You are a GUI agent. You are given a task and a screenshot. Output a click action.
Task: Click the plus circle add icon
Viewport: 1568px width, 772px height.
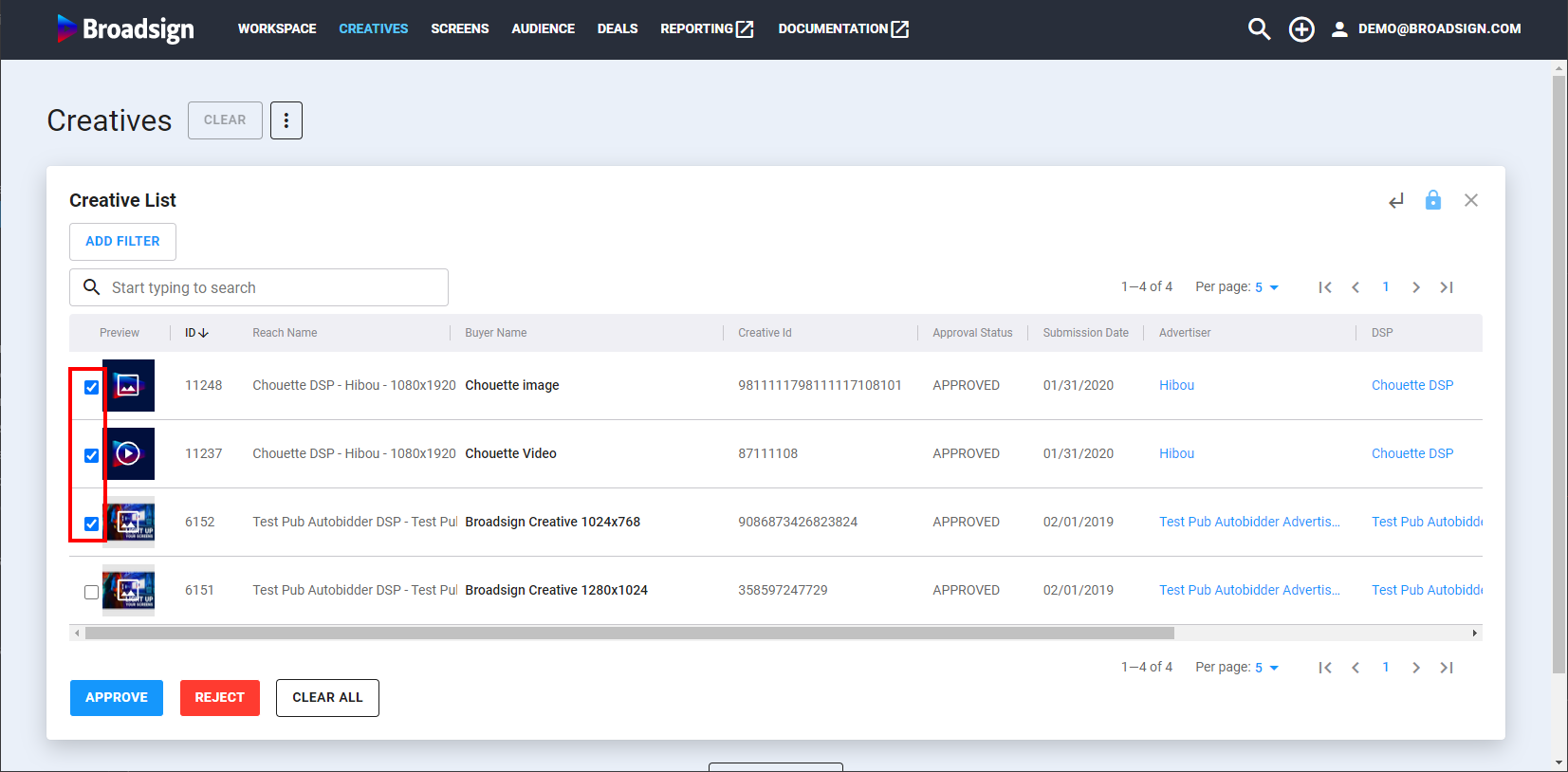pyautogui.click(x=1301, y=29)
